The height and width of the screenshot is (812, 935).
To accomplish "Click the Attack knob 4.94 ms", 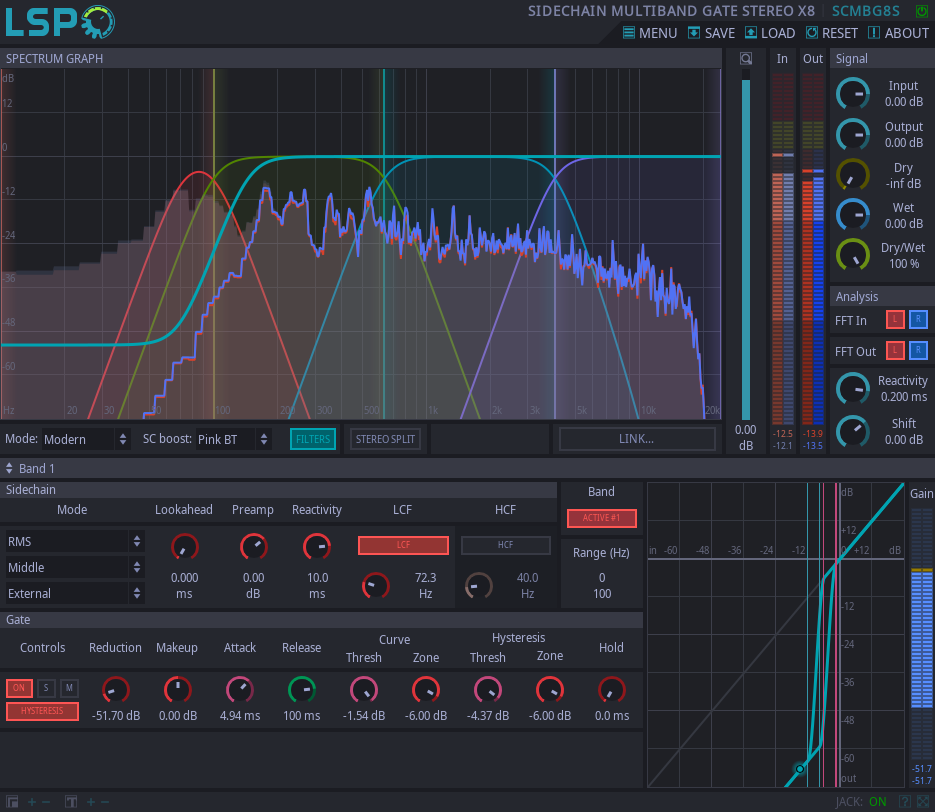I will pyautogui.click(x=240, y=690).
